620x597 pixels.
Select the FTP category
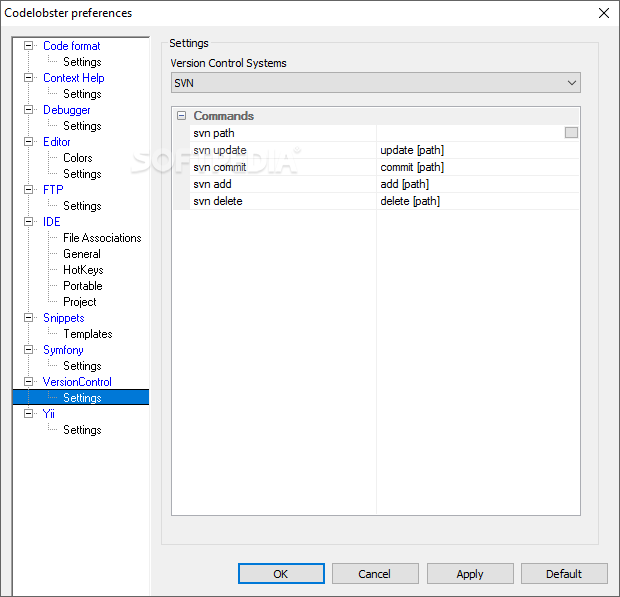click(53, 190)
